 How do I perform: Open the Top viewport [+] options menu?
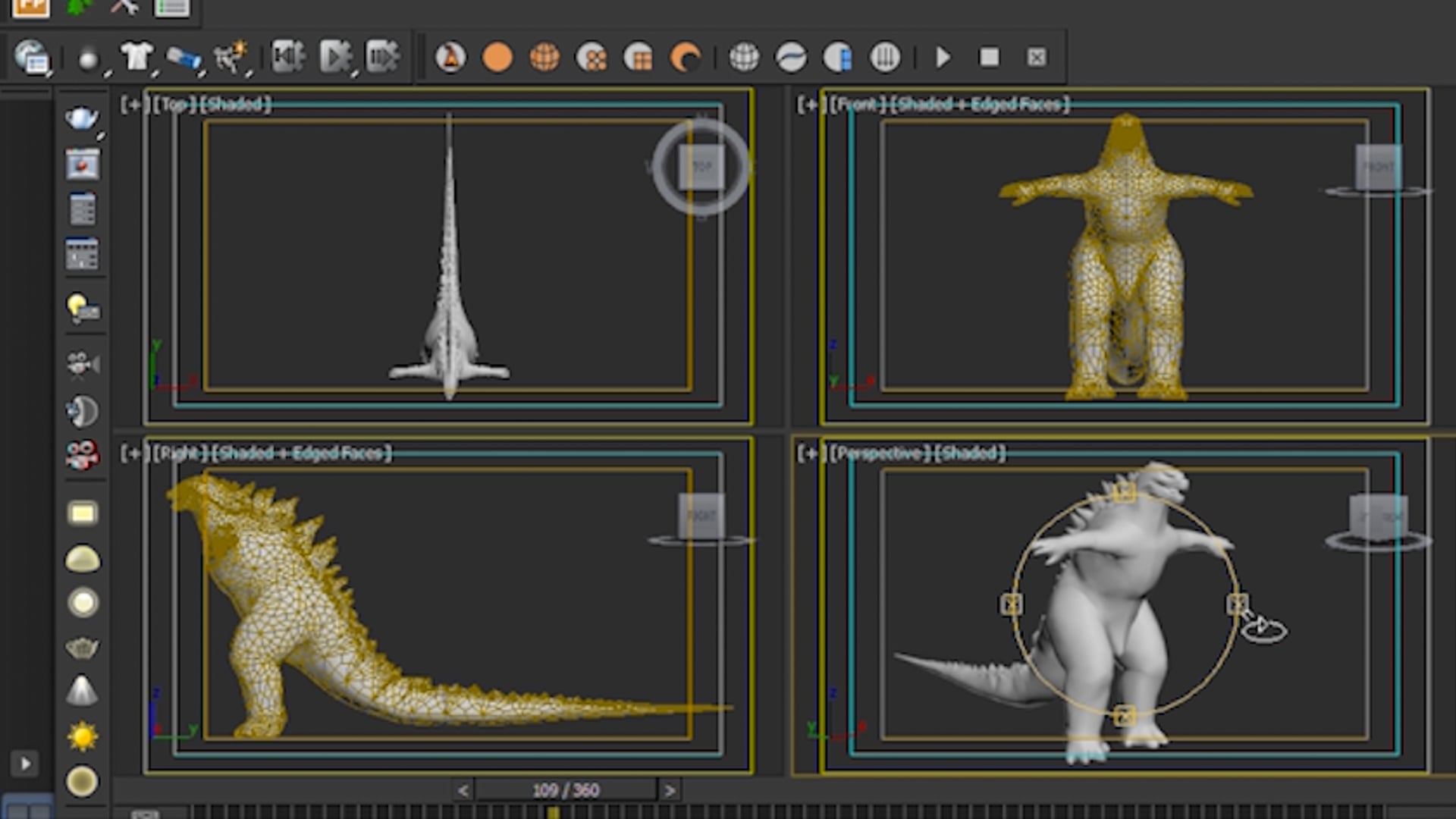(x=135, y=104)
